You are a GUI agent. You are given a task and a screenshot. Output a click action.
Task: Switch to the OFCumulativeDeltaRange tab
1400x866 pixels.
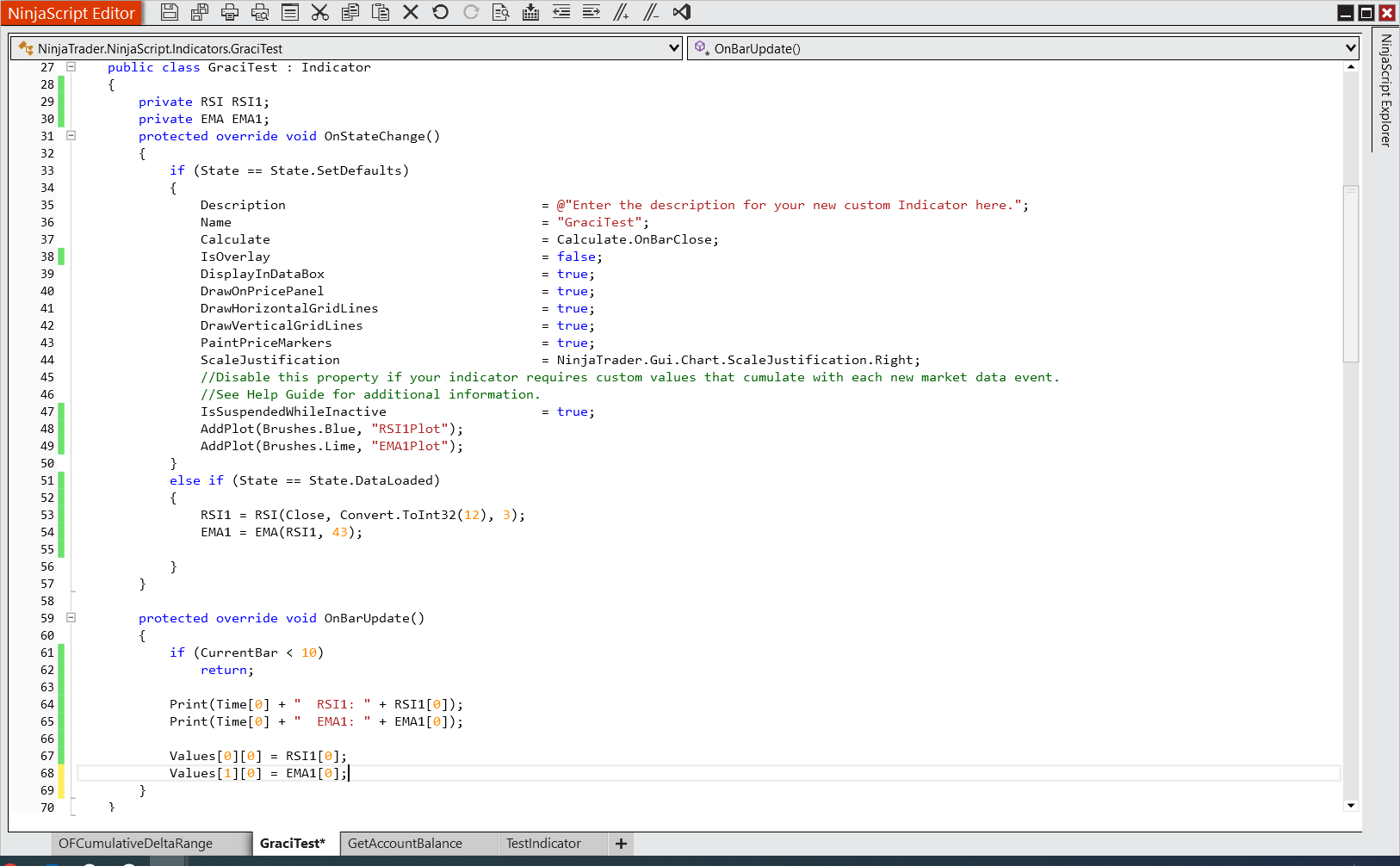coord(135,844)
